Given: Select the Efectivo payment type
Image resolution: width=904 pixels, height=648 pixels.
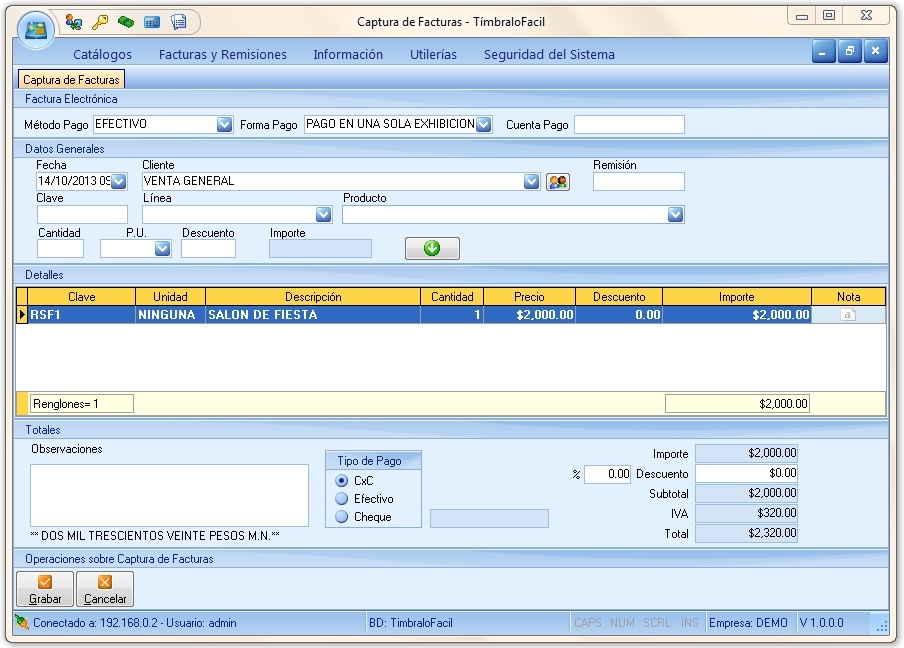Looking at the screenshot, I should tap(342, 499).
